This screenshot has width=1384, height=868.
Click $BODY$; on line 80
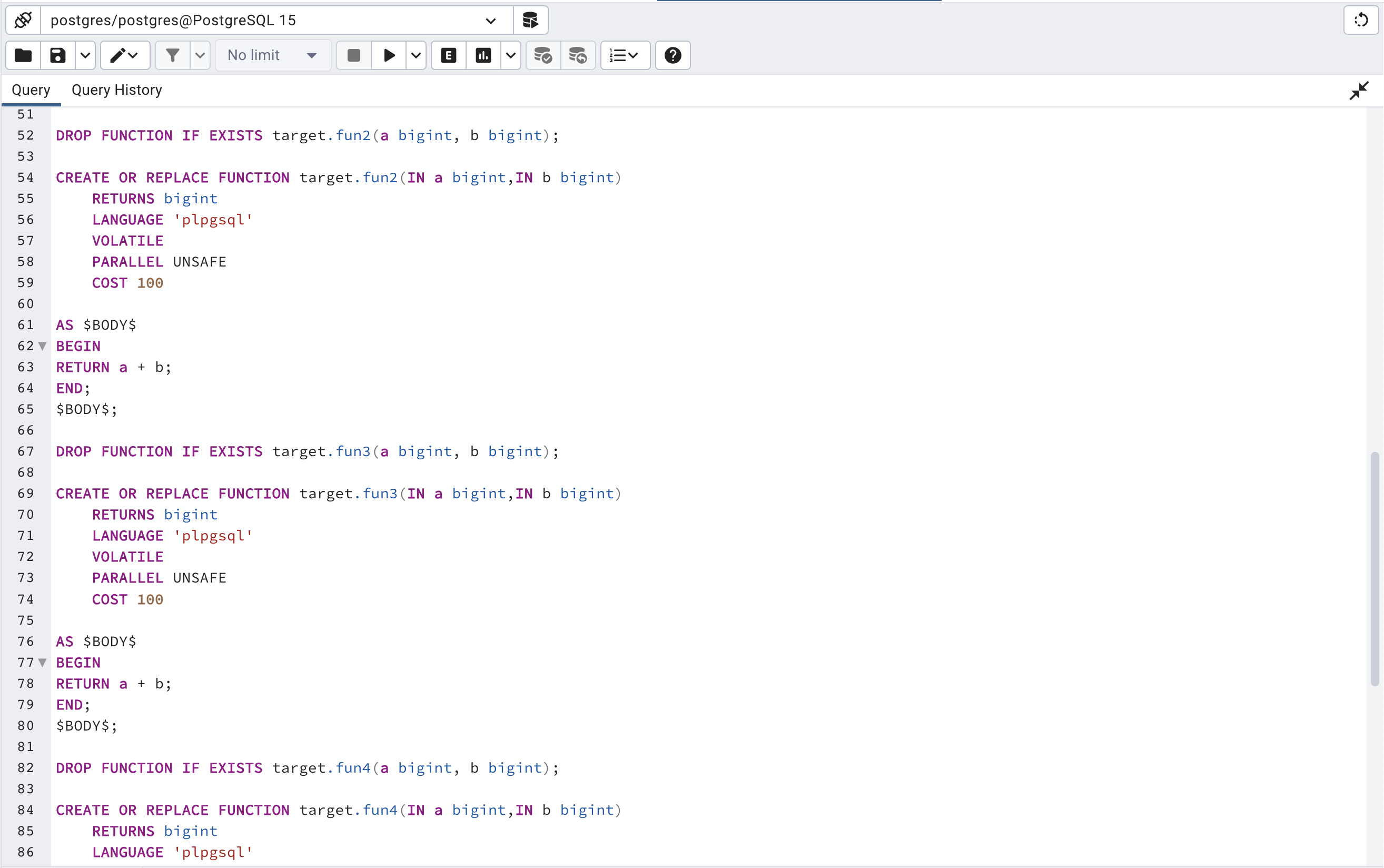87,726
